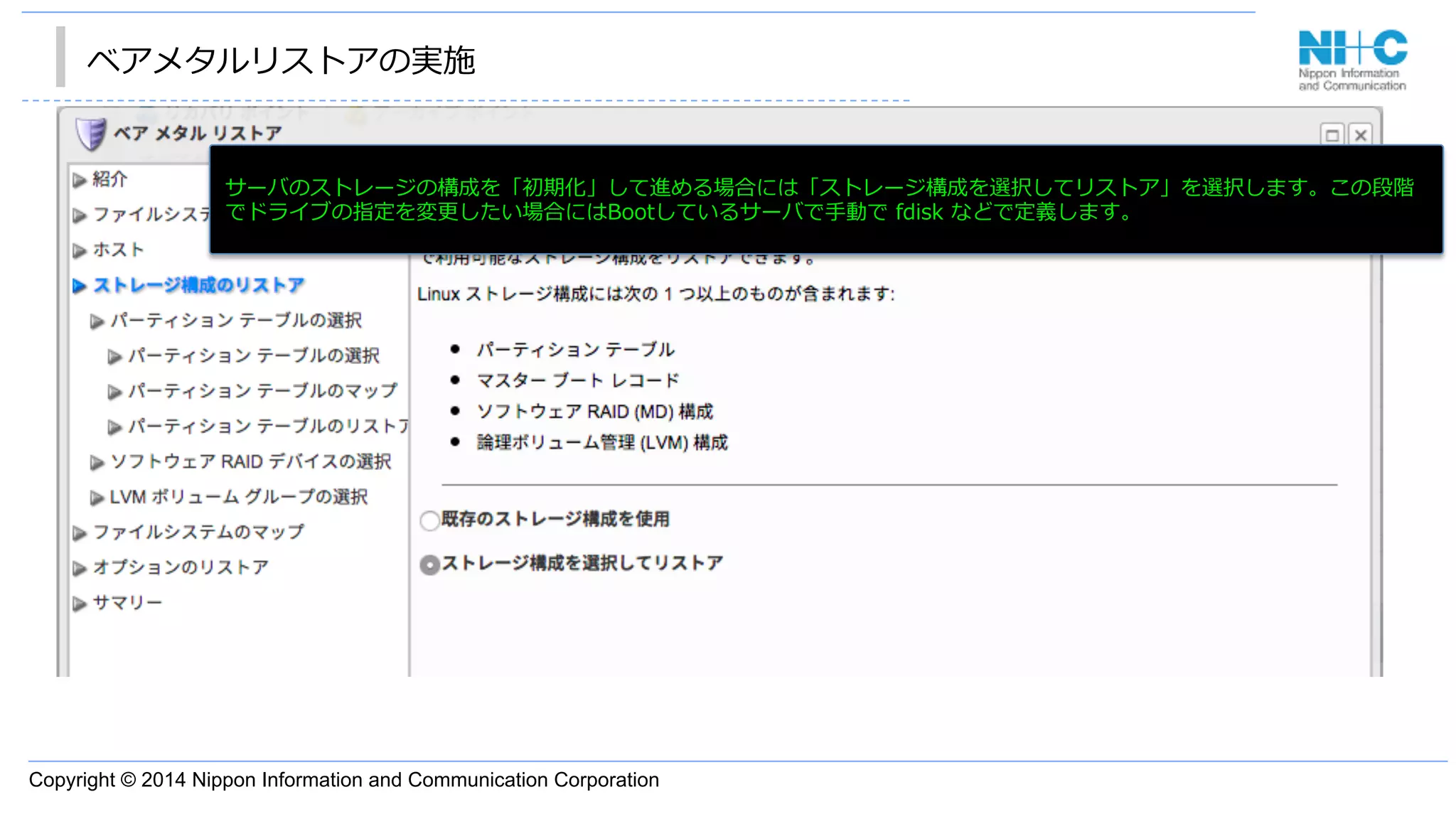Open the オプションのリストア step
Viewport: 1456px width, 819px height.
point(181,567)
